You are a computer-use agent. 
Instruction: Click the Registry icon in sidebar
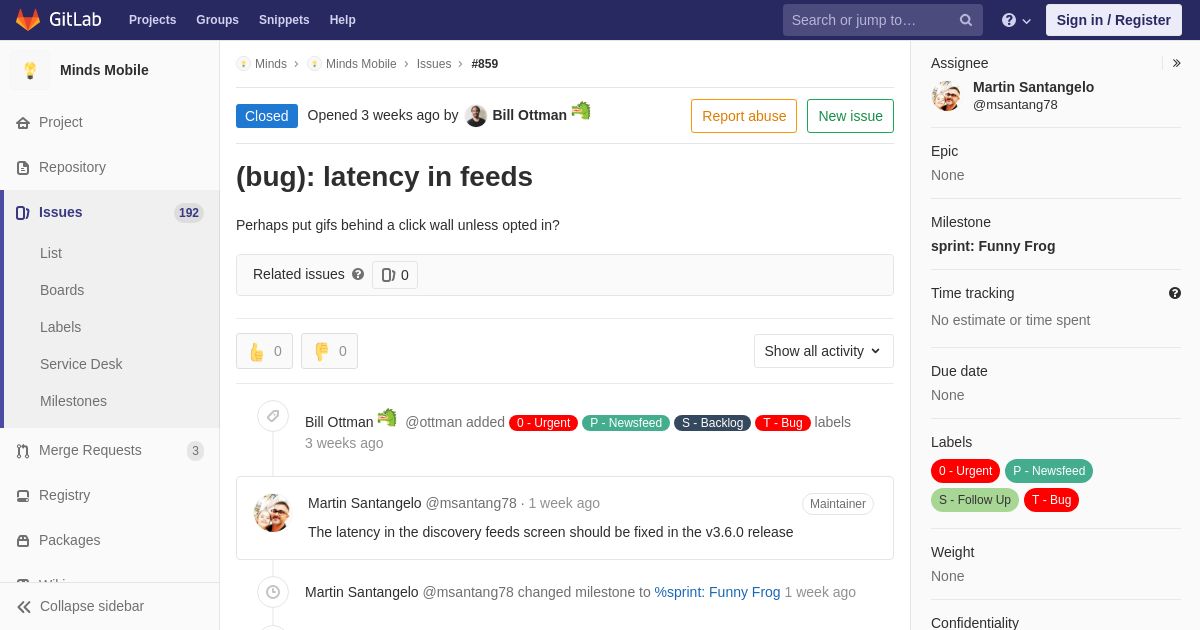coord(23,496)
